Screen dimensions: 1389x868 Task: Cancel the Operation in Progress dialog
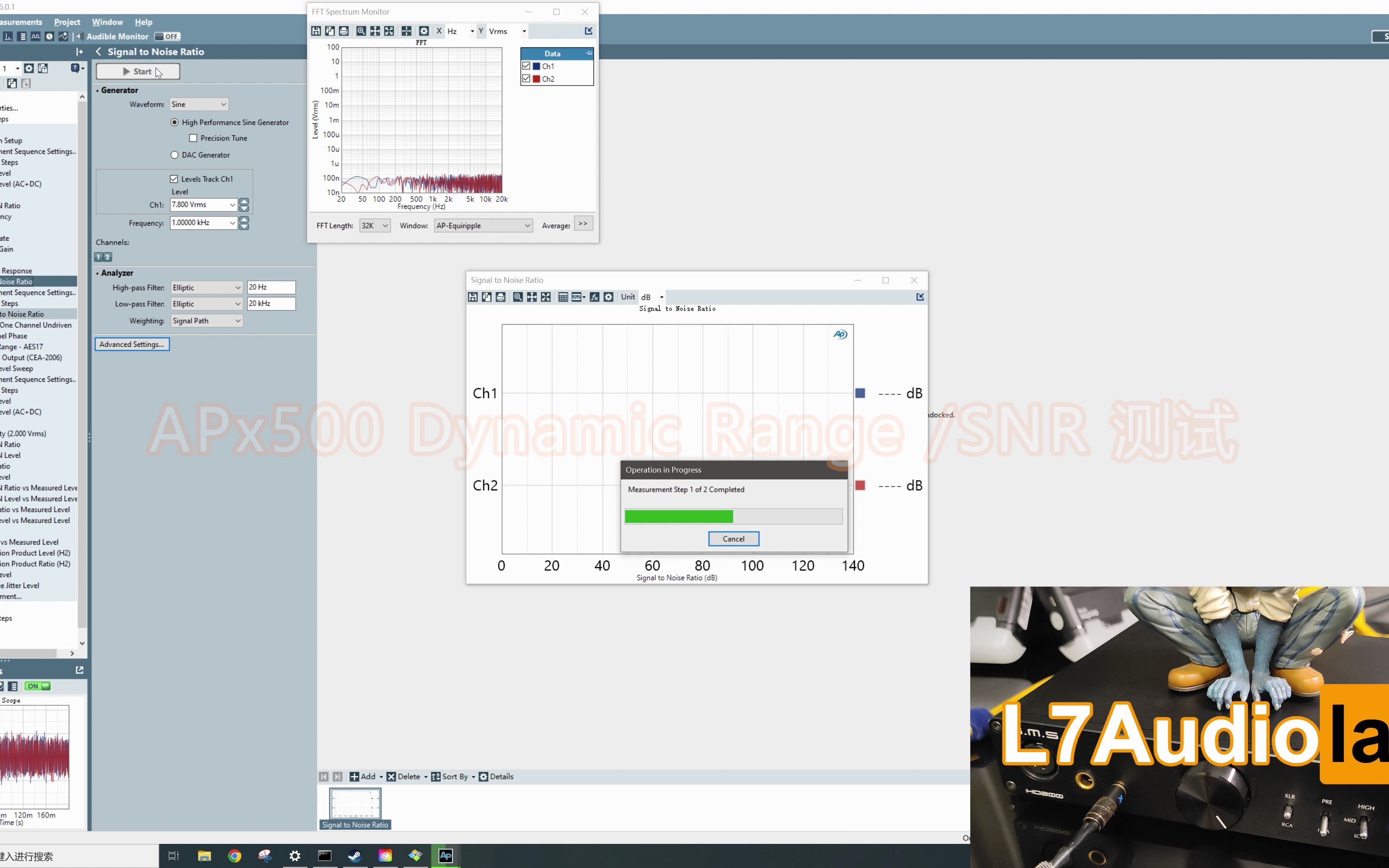(x=733, y=539)
